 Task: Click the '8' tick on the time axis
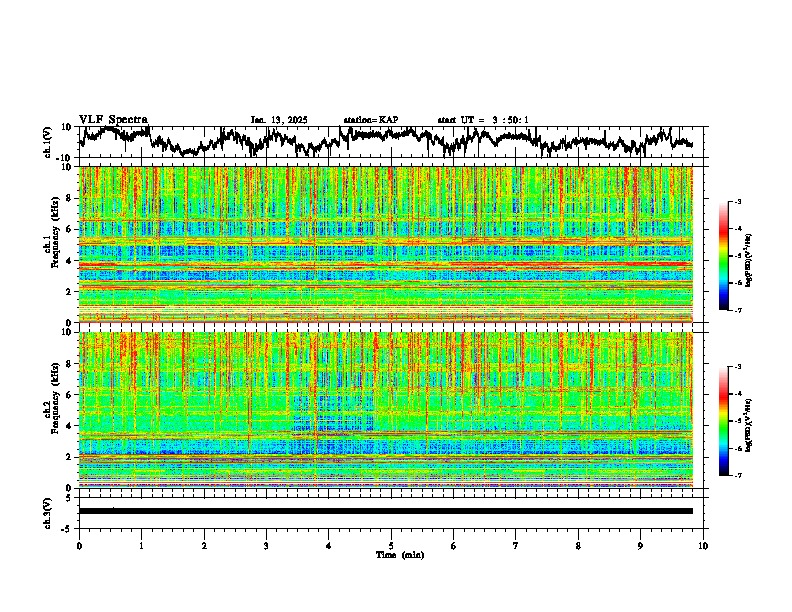click(578, 546)
